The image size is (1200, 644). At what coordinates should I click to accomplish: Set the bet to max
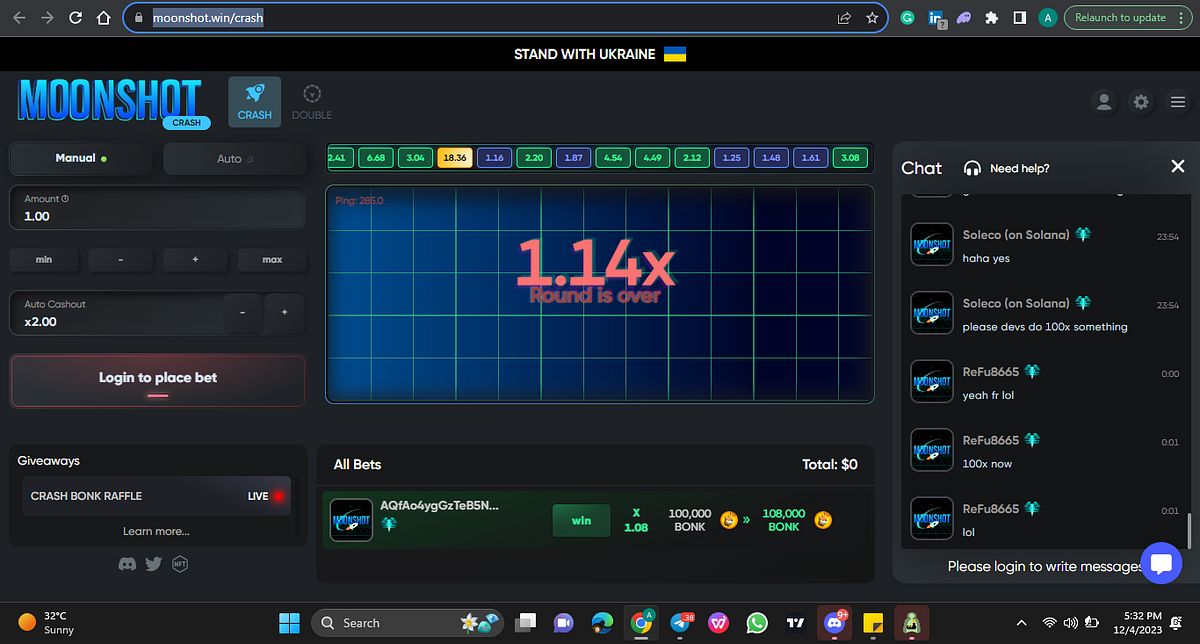(x=272, y=260)
